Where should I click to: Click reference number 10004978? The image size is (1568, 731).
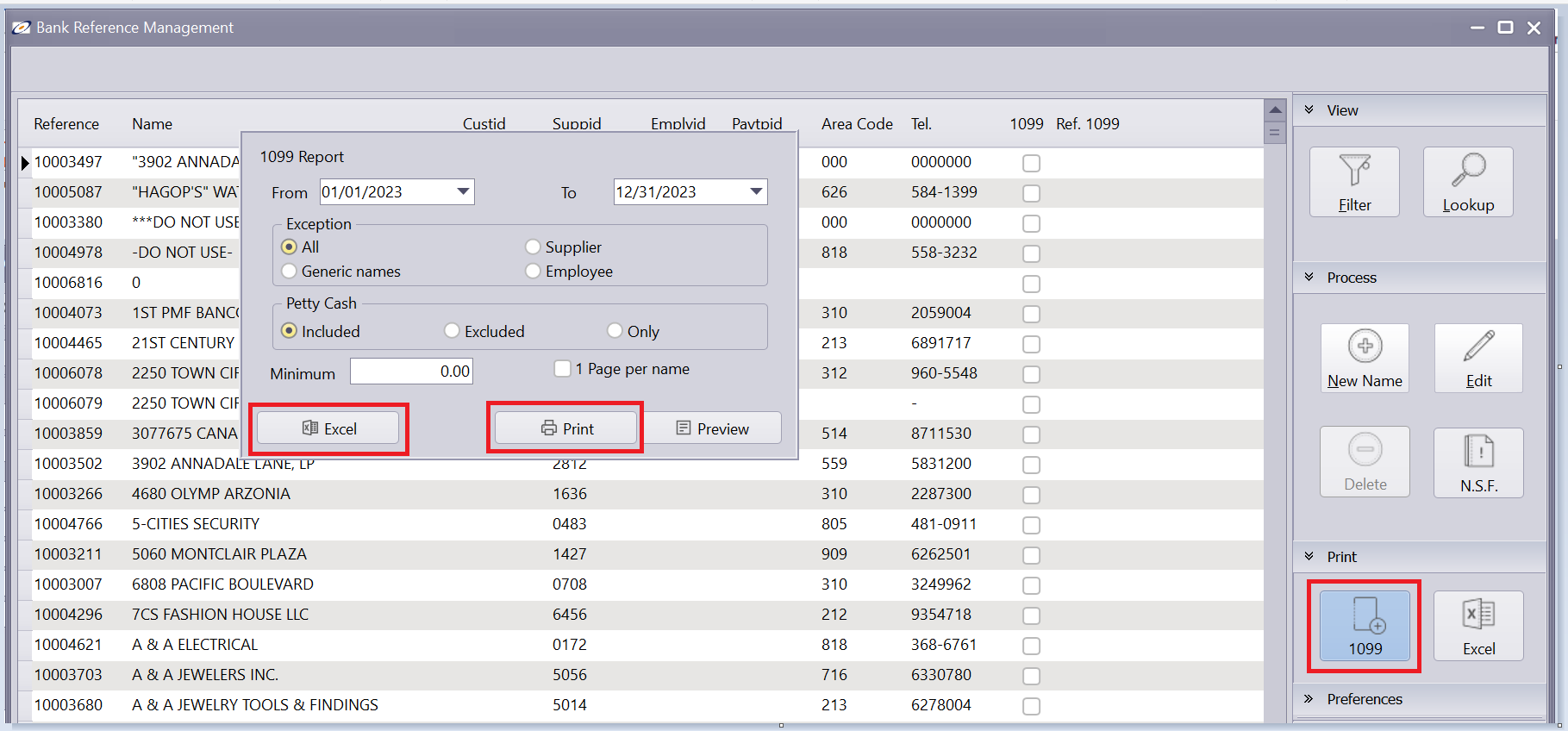[x=68, y=253]
